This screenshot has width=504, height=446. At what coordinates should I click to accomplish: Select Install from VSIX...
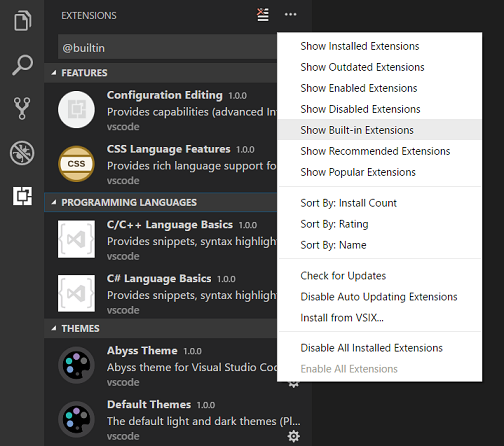[x=379, y=318]
